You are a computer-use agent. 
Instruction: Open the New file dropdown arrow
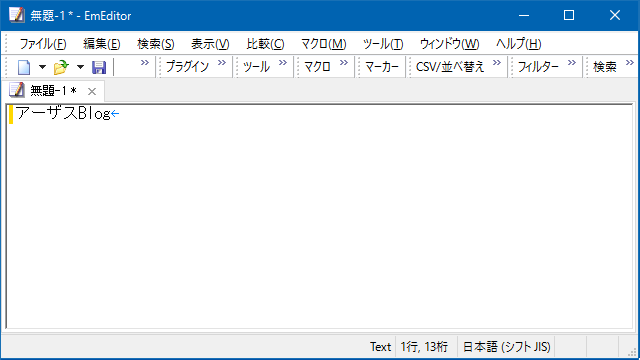pos(42,67)
